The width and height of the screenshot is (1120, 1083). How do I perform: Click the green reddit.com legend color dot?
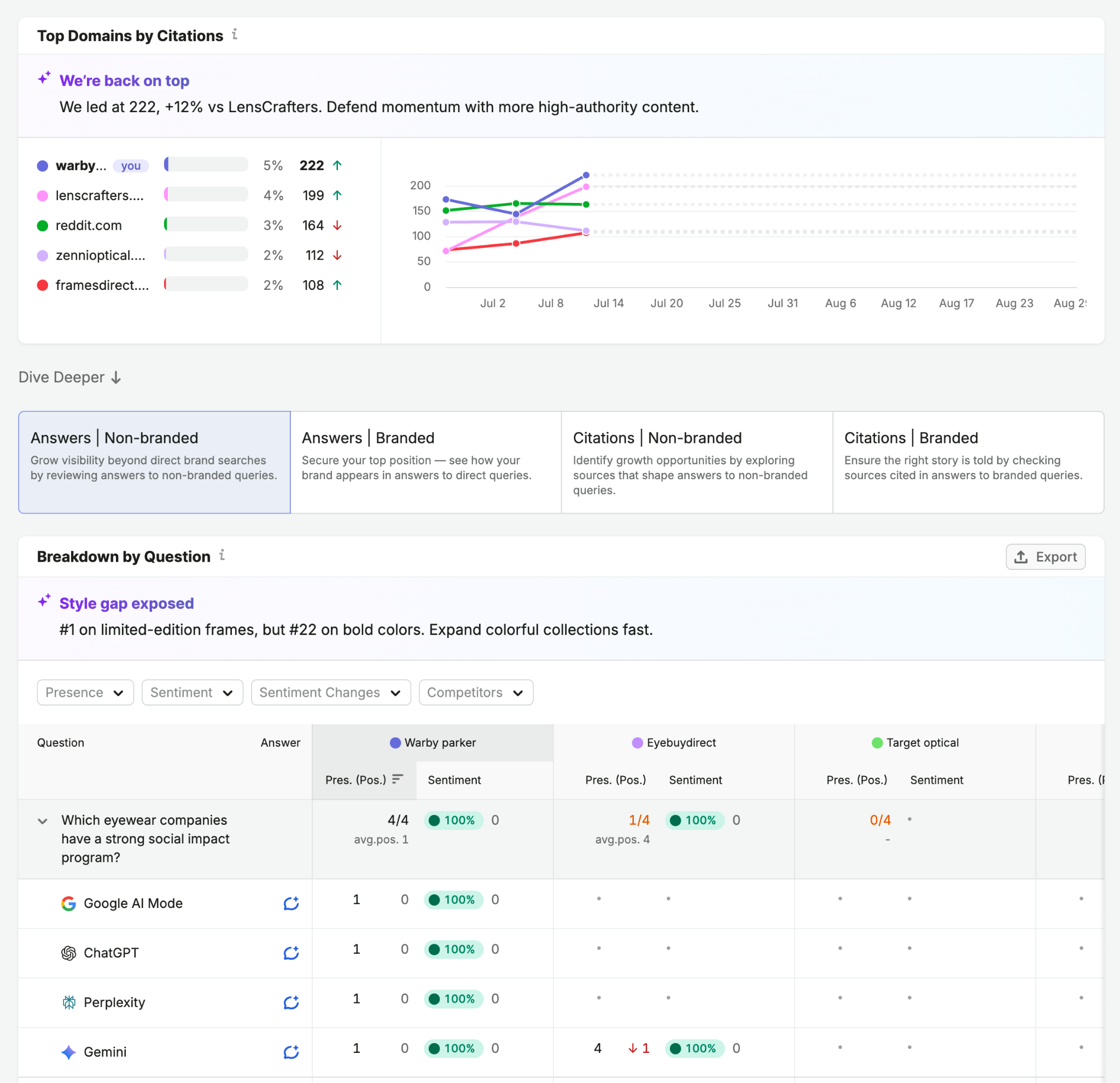coord(42,226)
